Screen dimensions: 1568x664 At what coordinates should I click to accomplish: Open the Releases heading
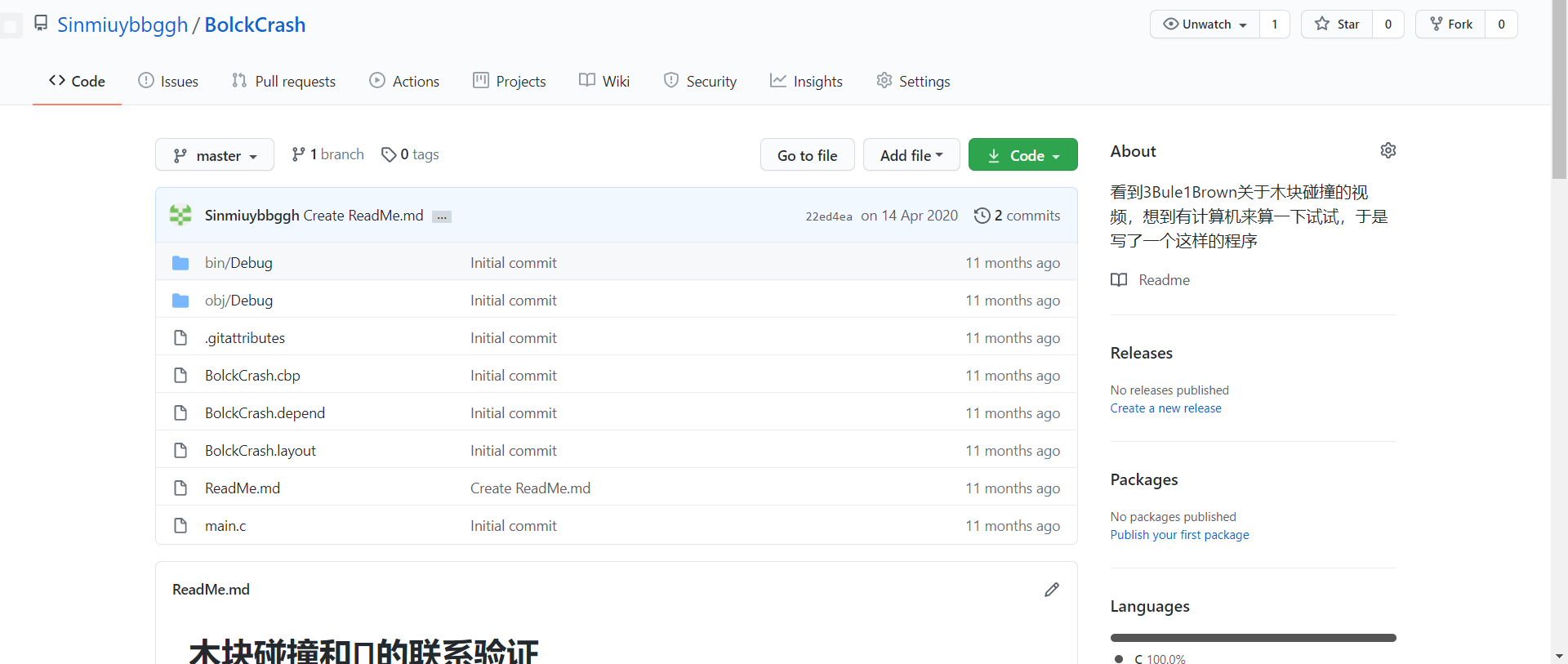pos(1141,353)
